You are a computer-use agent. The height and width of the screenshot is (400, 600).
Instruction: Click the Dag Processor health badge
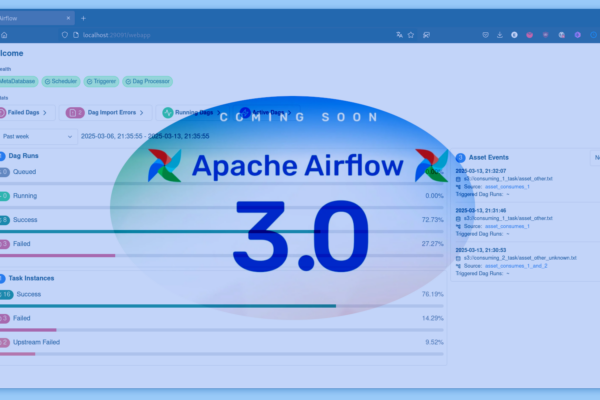coord(148,81)
